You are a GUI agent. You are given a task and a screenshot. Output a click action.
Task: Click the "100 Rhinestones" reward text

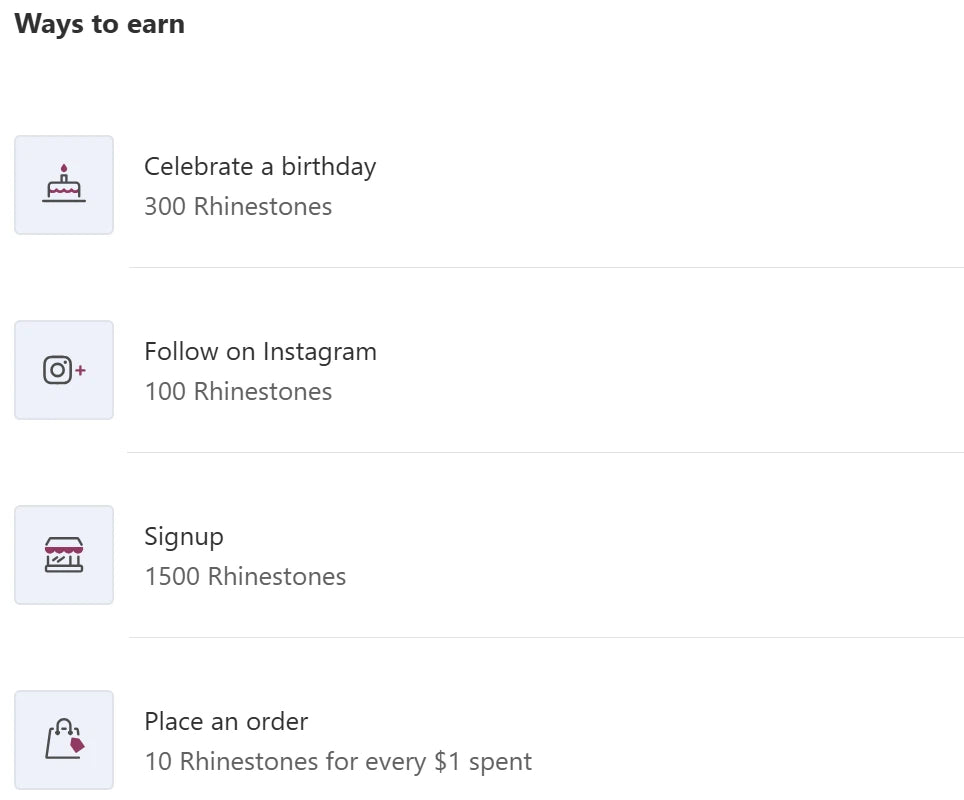[x=238, y=392]
